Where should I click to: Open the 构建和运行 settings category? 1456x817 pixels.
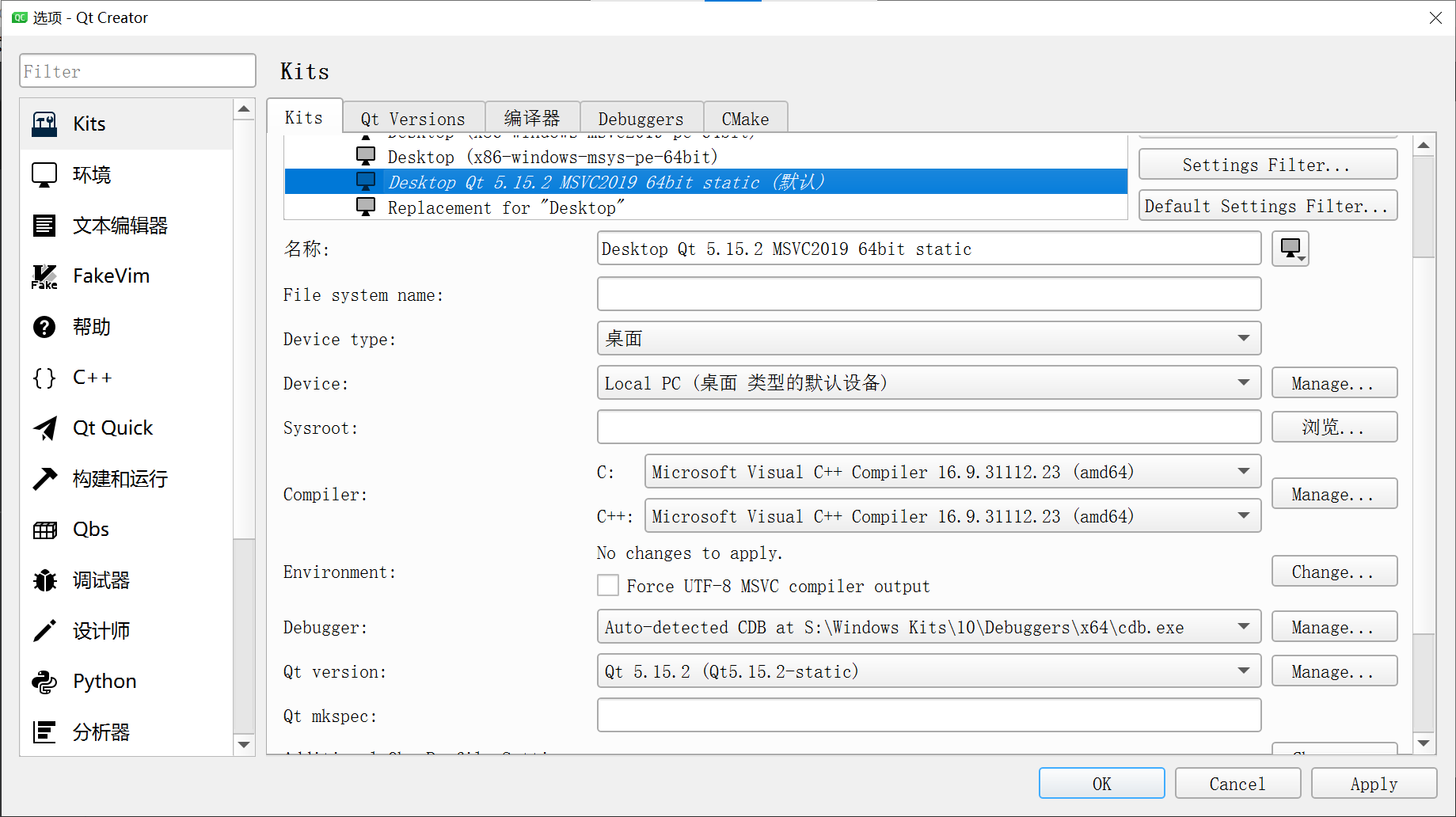coord(127,479)
